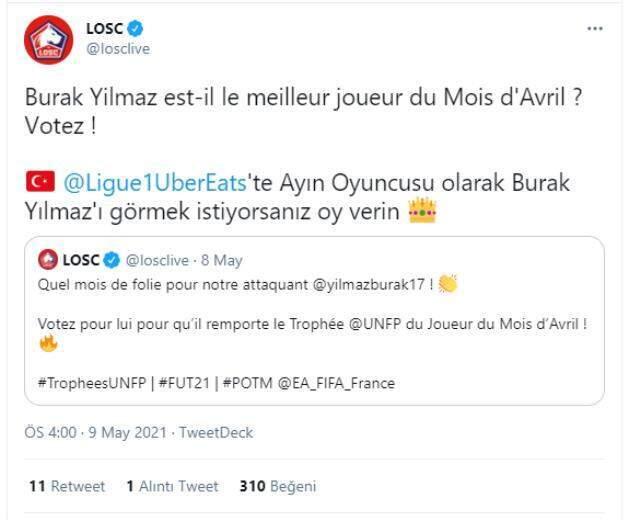
Task: Click the crown emoji after 'oy verin'
Action: [422, 211]
